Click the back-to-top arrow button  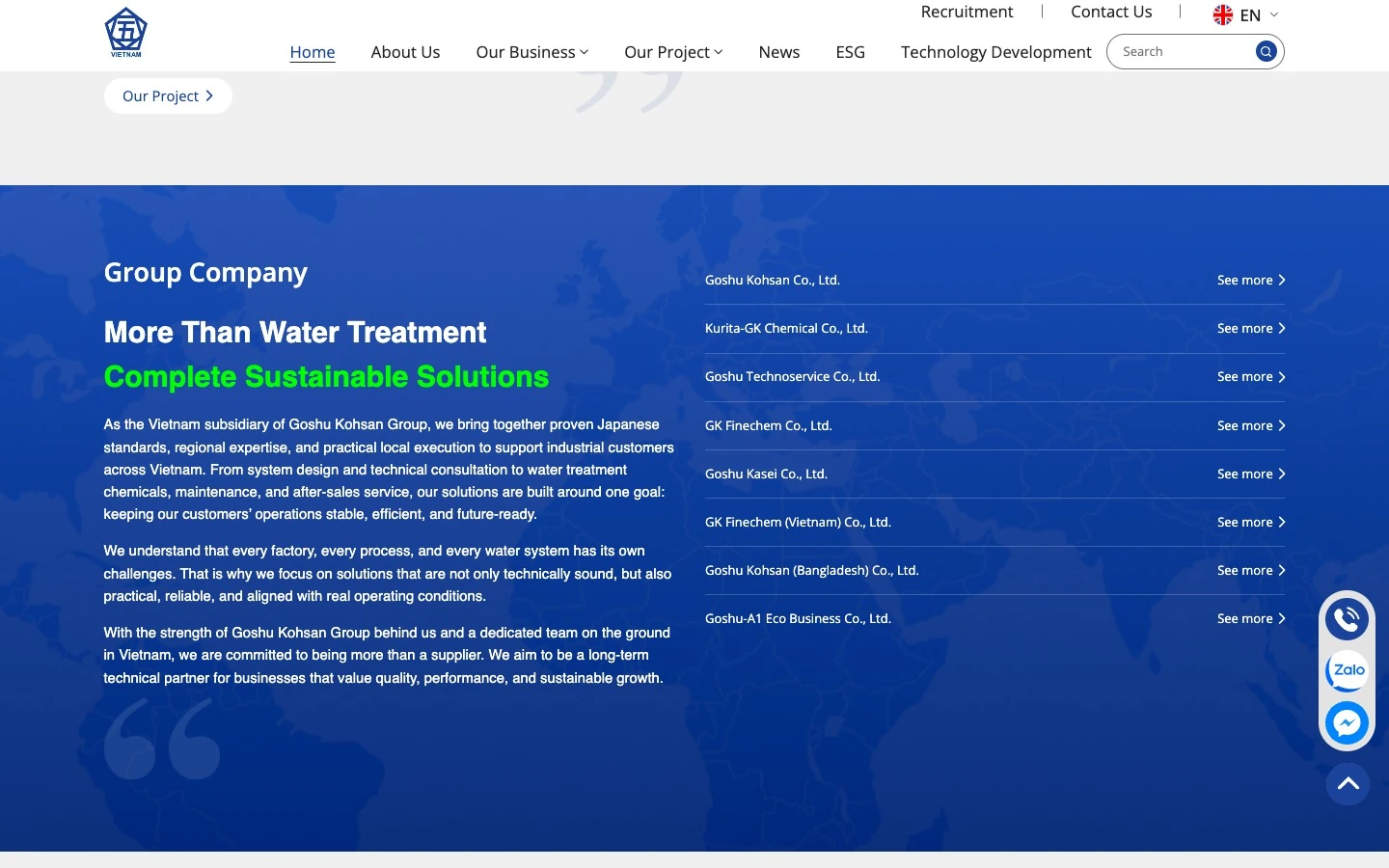(1348, 784)
